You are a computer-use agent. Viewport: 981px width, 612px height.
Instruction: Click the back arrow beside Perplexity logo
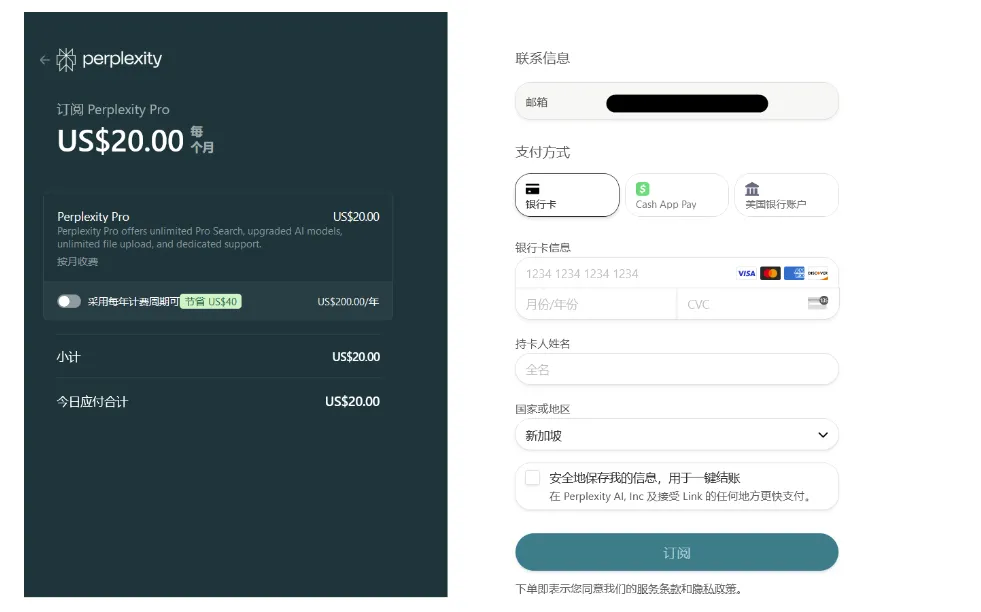(x=44, y=60)
